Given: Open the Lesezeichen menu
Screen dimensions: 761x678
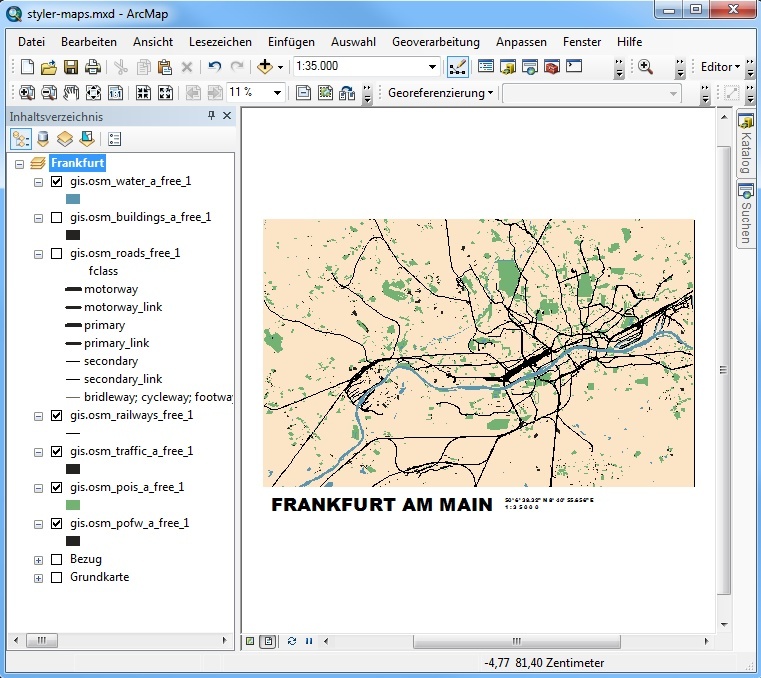Looking at the screenshot, I should (220, 42).
